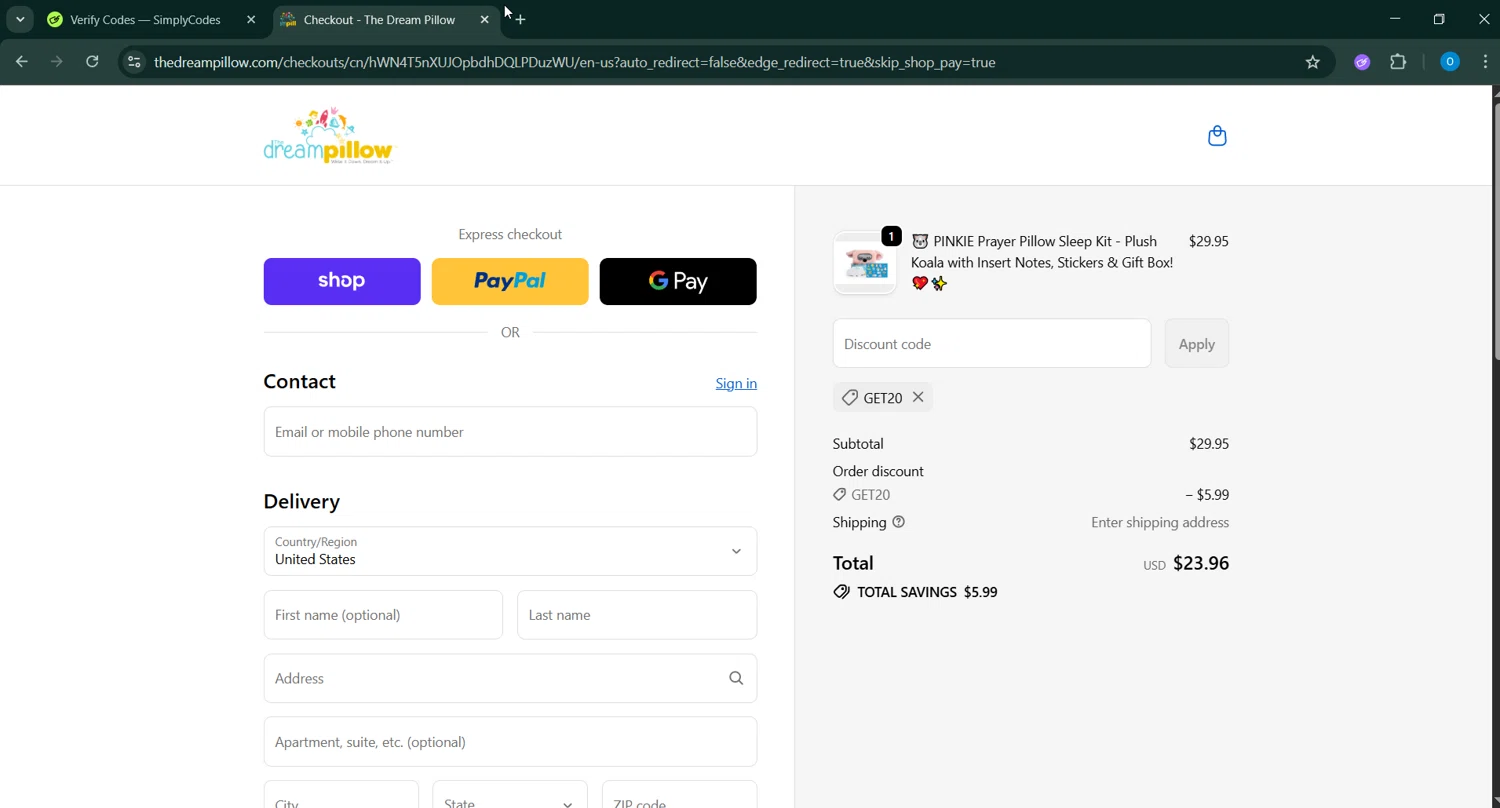Click the shipping info help icon
Image resolution: width=1500 pixels, height=808 pixels.
click(898, 522)
